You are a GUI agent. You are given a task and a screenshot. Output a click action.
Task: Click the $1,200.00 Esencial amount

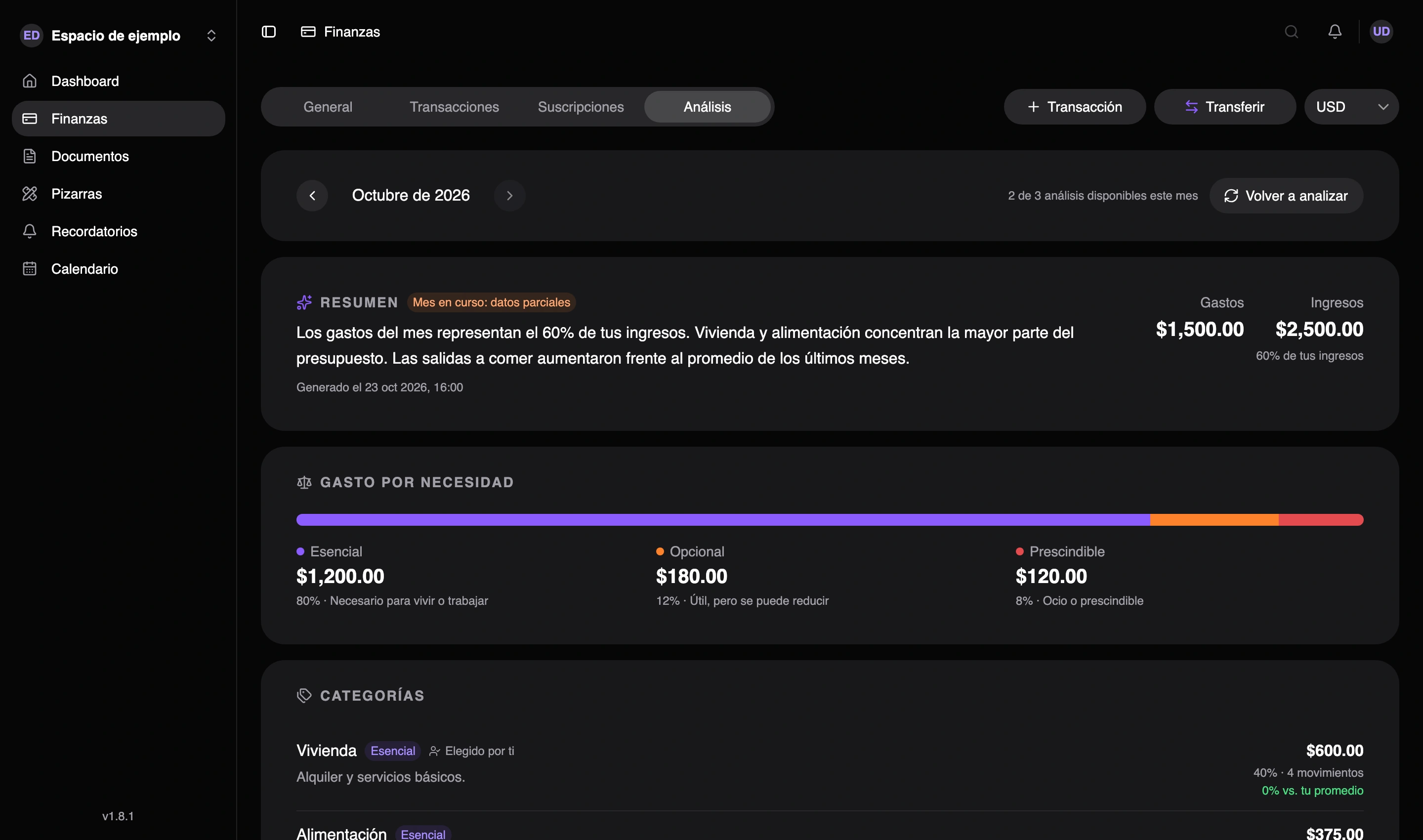pos(340,576)
